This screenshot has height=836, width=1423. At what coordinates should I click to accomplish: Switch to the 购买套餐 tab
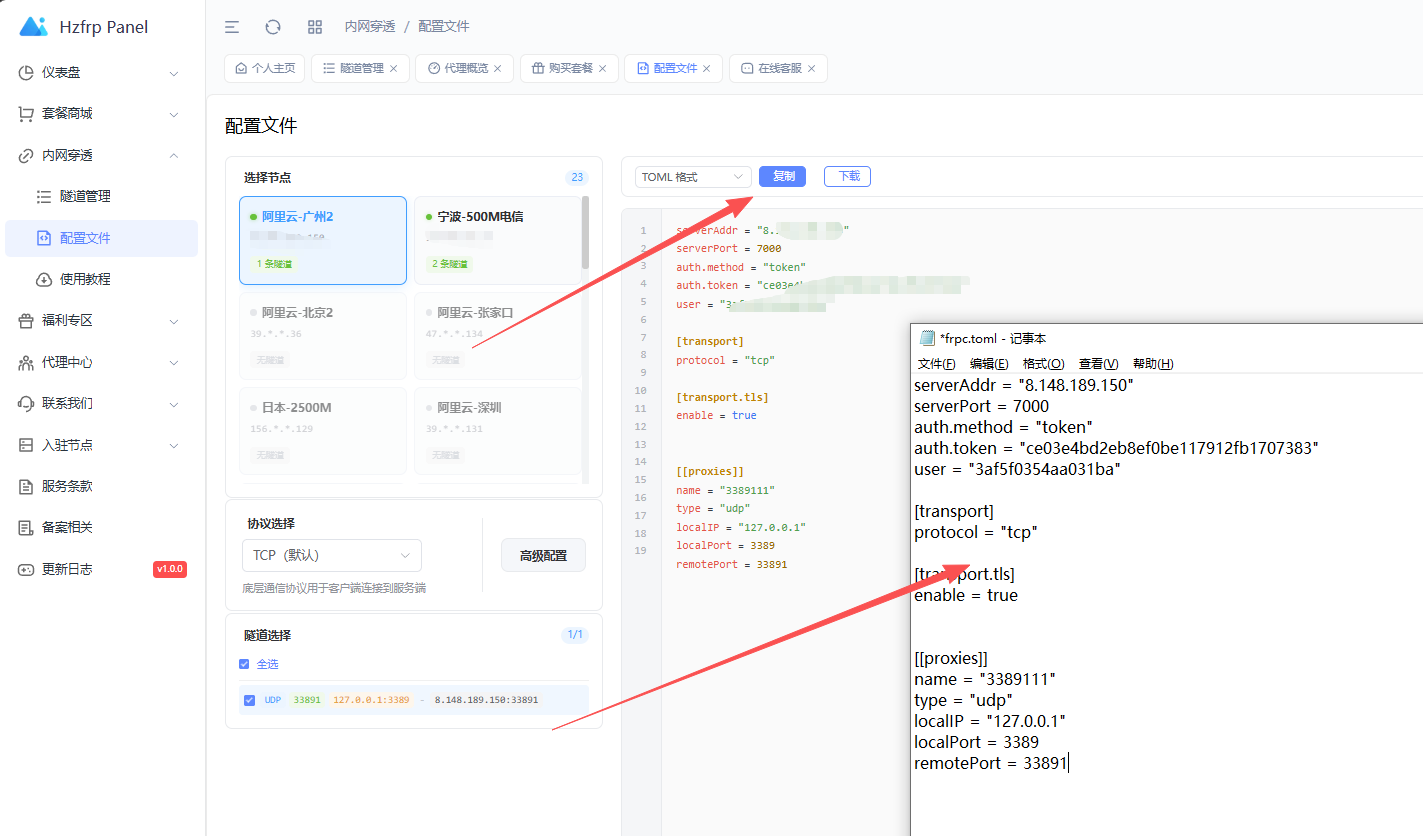[x=569, y=68]
